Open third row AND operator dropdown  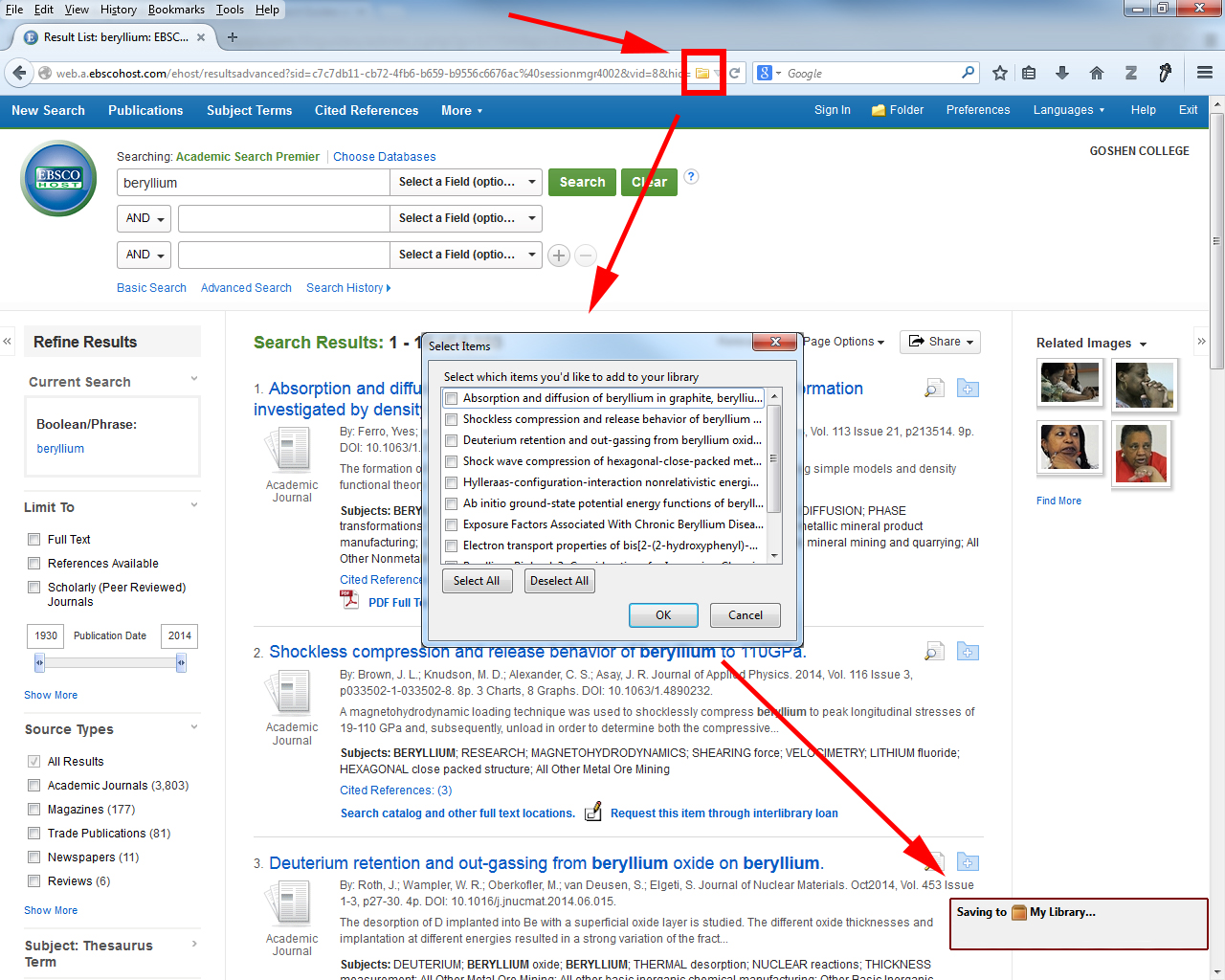point(145,255)
